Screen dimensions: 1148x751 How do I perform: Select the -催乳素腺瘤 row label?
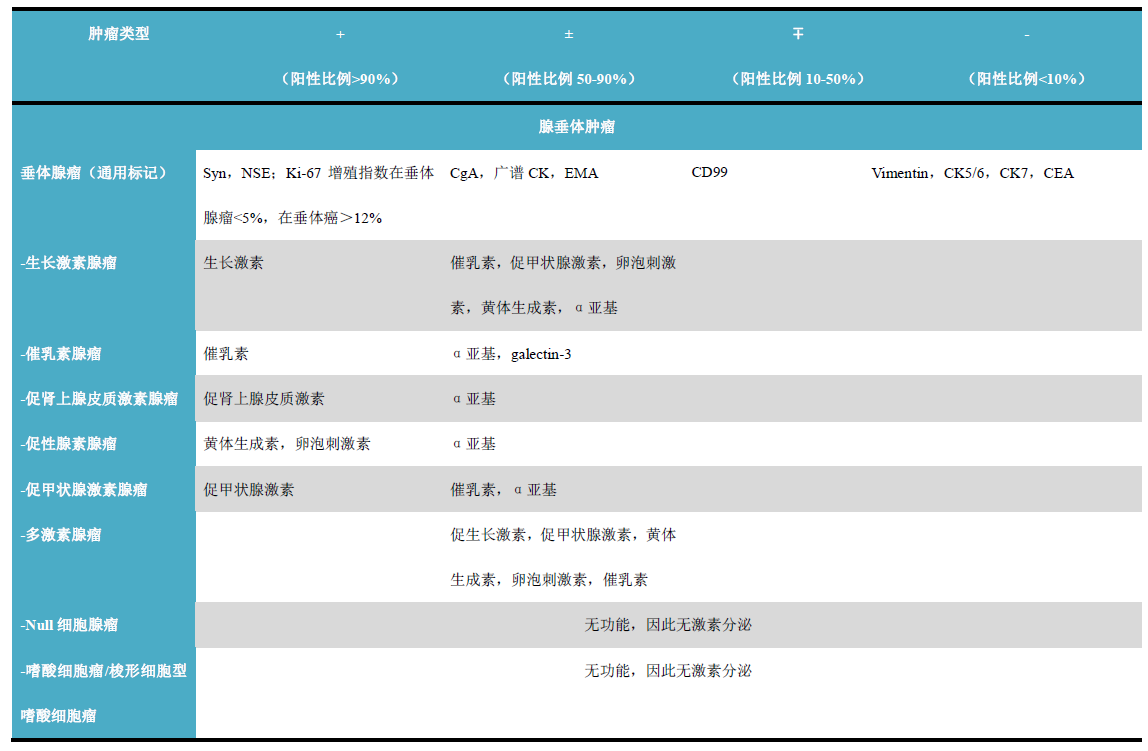[x=61, y=354]
